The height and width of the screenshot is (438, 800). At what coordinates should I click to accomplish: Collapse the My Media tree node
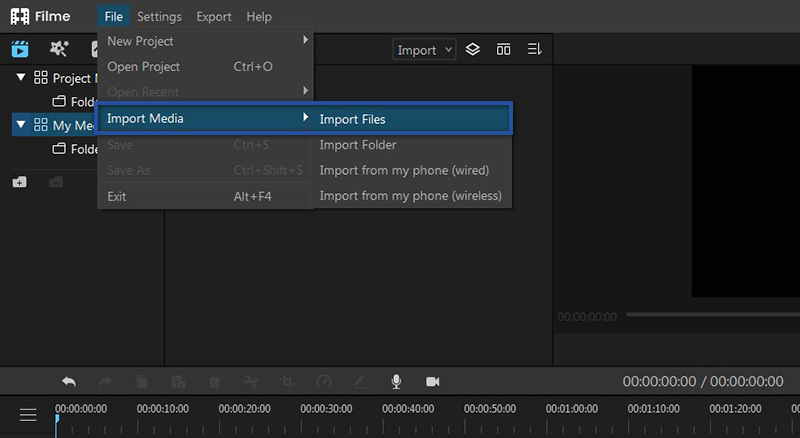point(21,125)
